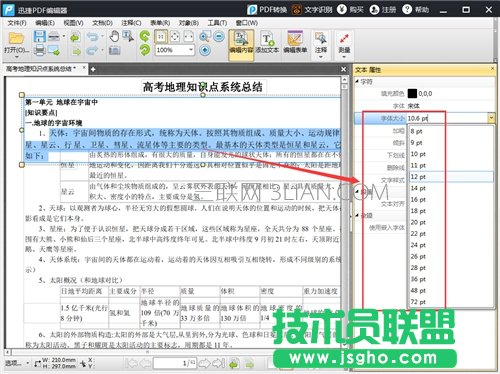
Task: Jump to the first page
Action: click(x=131, y=363)
